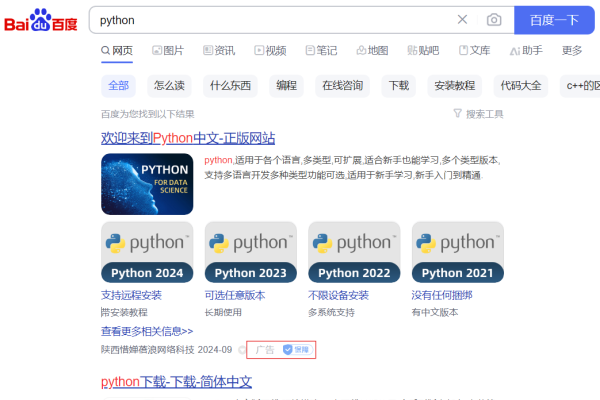Click the 带安装教程 caption text

tap(124, 312)
